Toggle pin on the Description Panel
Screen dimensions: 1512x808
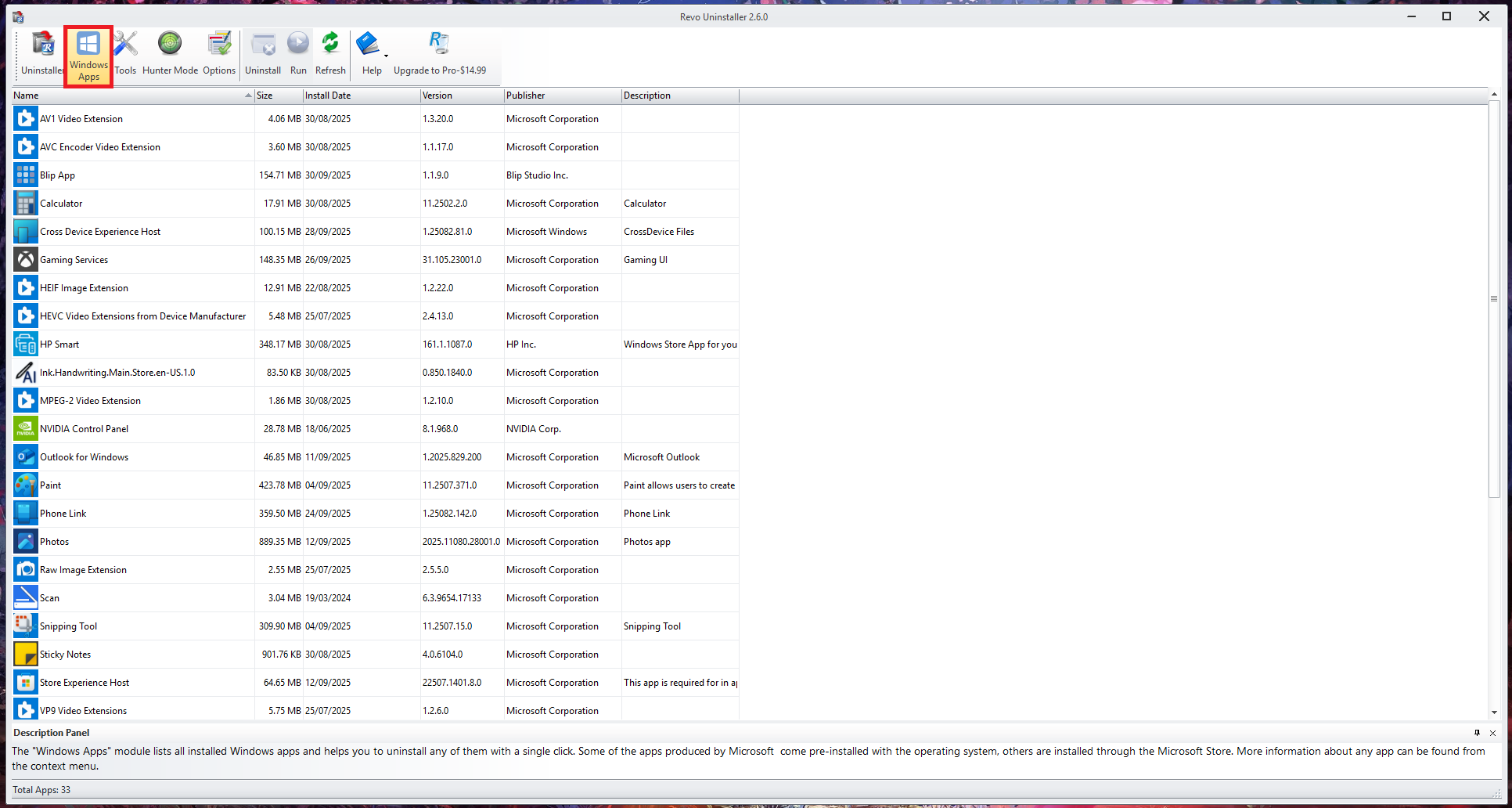coord(1477,733)
